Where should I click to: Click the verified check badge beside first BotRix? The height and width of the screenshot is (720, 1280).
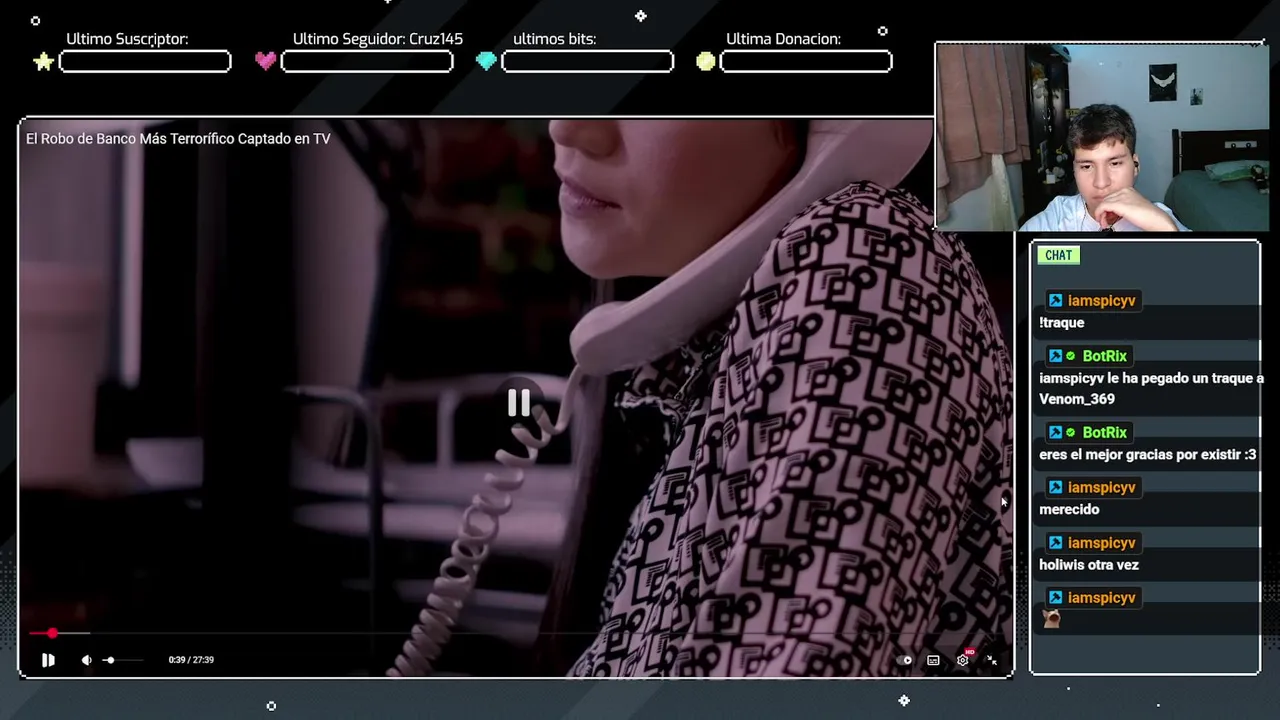coord(1071,356)
